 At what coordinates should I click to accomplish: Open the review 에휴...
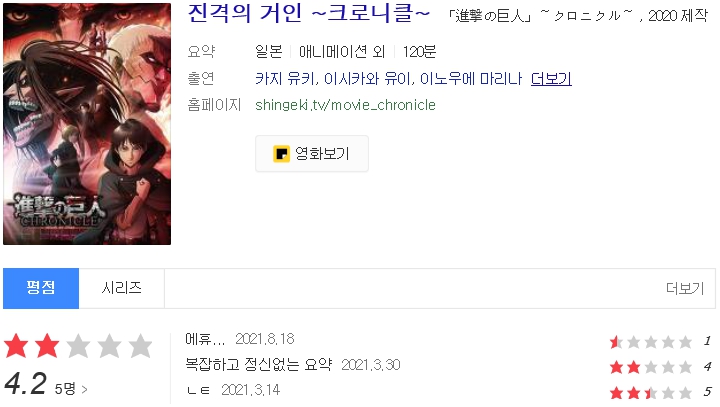205,339
